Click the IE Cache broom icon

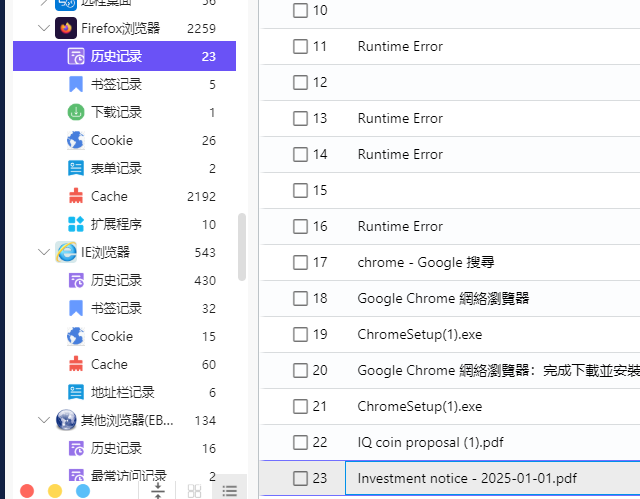[x=76, y=364]
